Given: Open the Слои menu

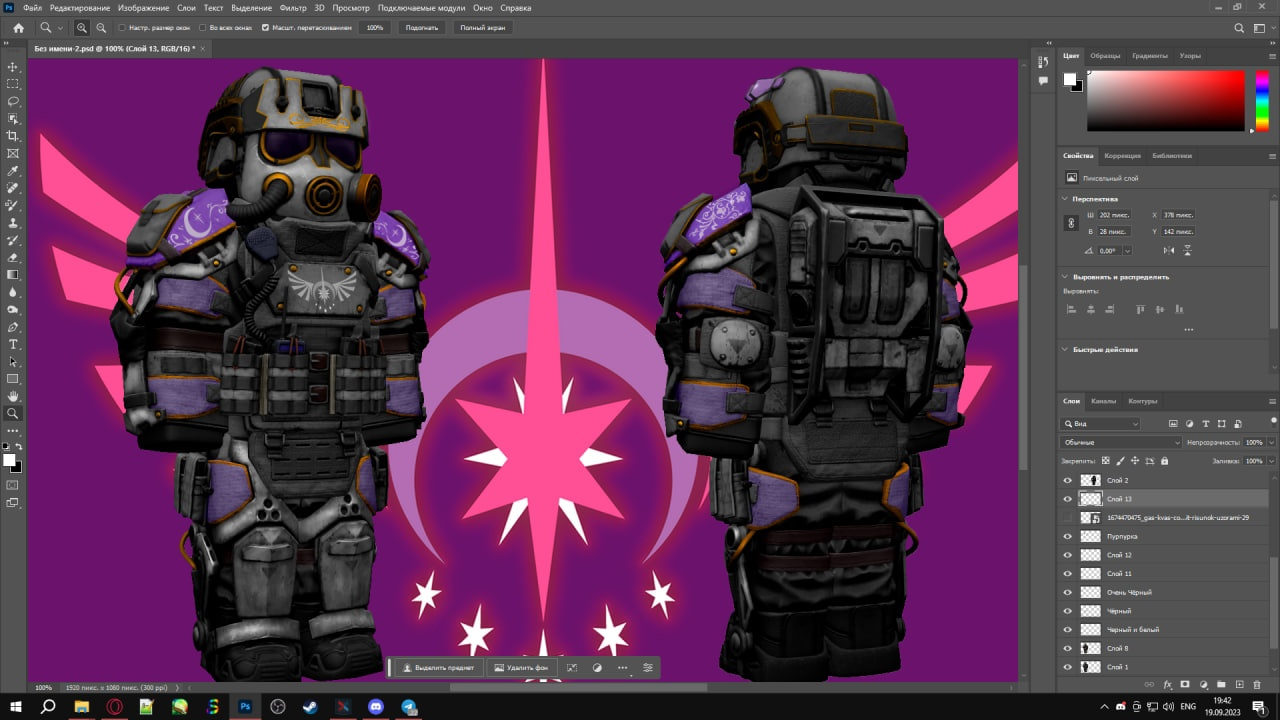Looking at the screenshot, I should coord(186,7).
